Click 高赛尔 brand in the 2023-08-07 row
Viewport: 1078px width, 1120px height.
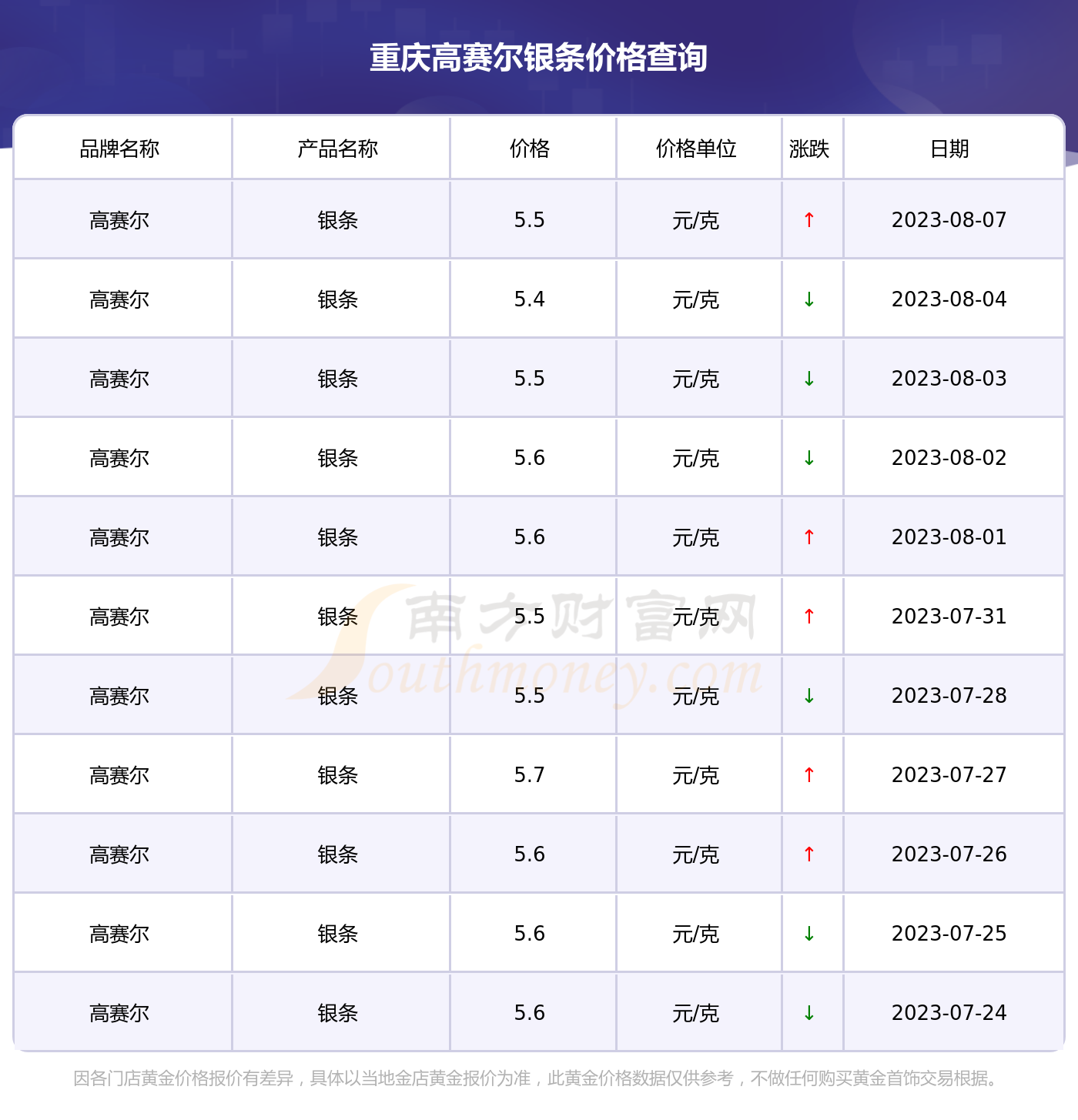pyautogui.click(x=119, y=221)
